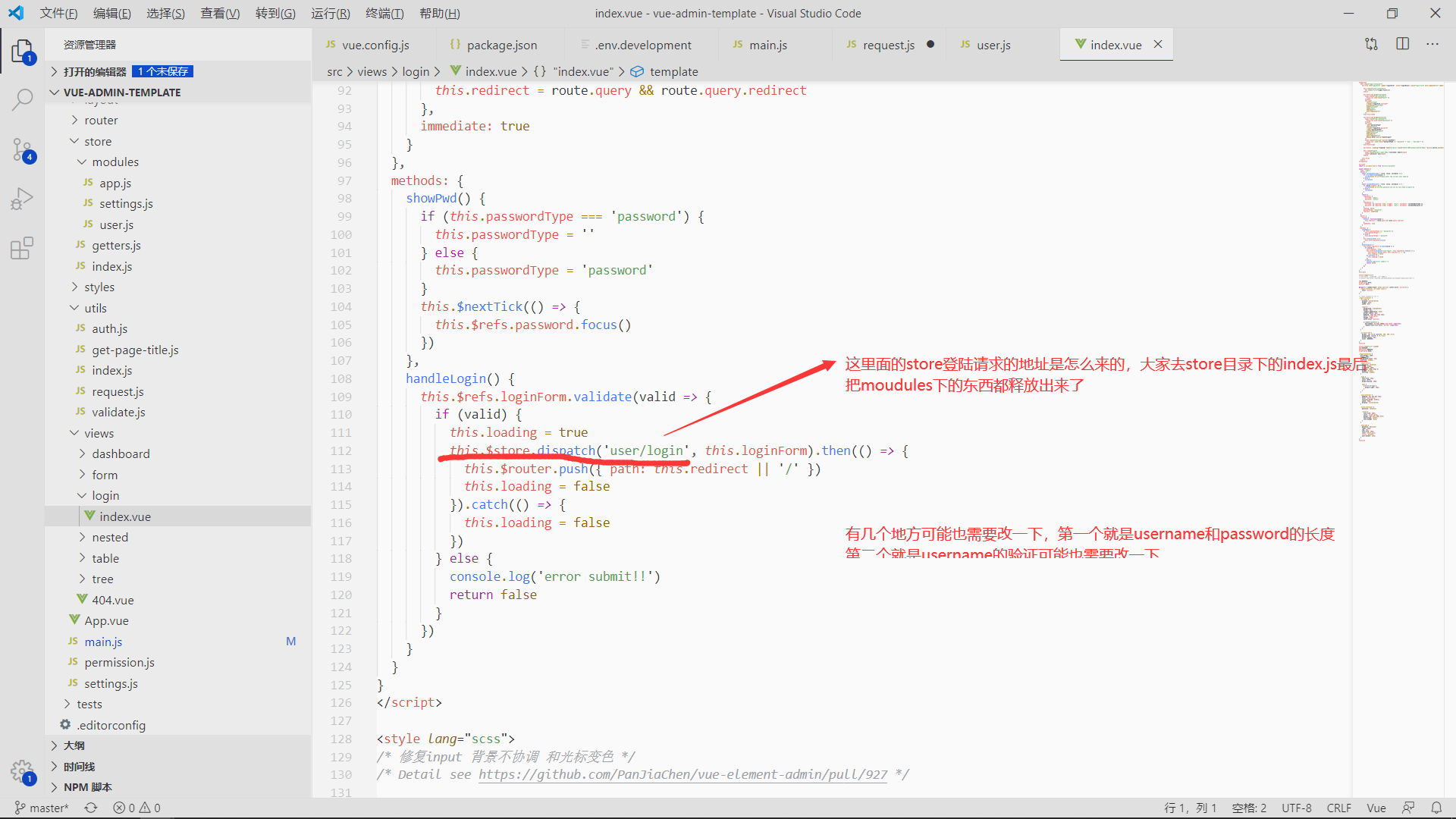Open the vue-element-admin pull request link
The width and height of the screenshot is (1456, 819).
(682, 774)
